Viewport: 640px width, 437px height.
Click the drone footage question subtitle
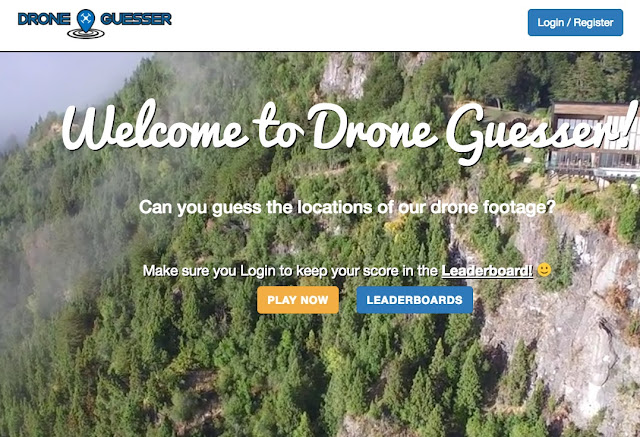tap(347, 208)
